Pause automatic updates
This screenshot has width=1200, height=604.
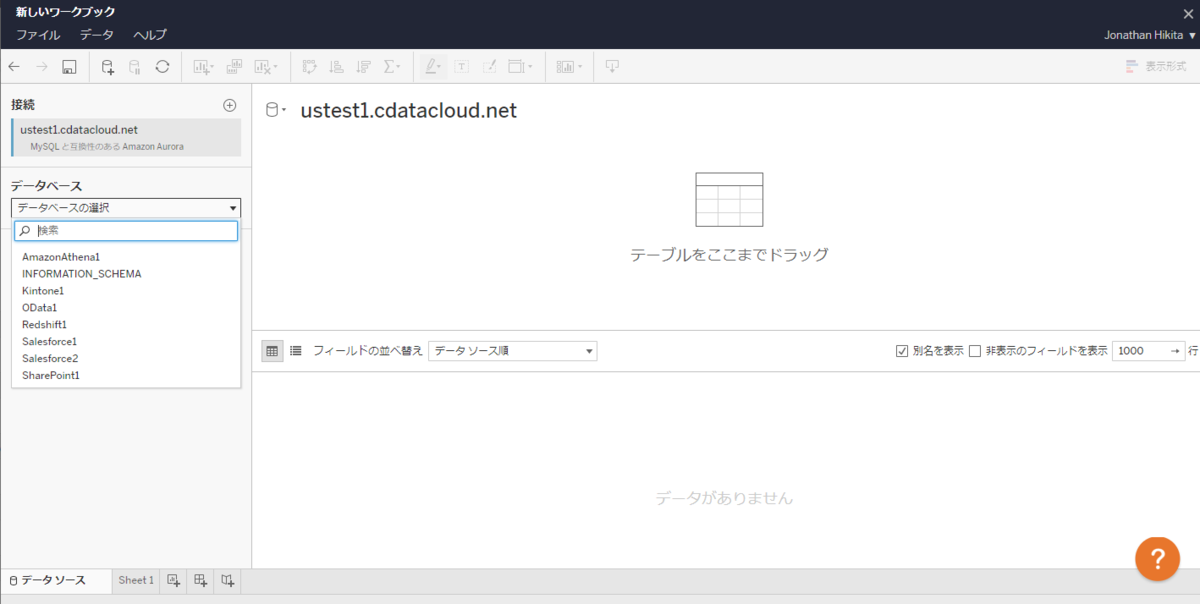[133, 66]
